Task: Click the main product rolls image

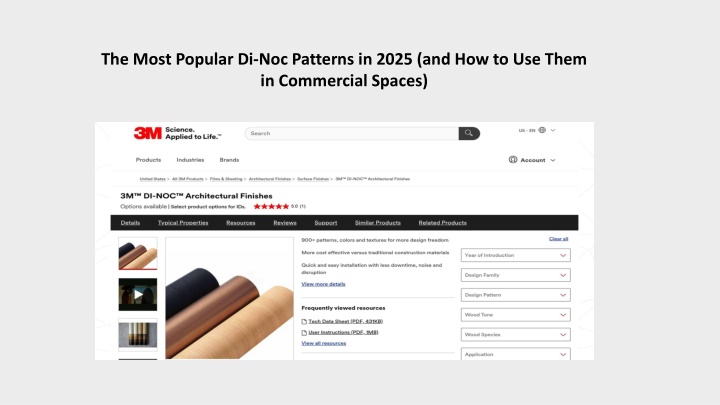Action: [229, 298]
